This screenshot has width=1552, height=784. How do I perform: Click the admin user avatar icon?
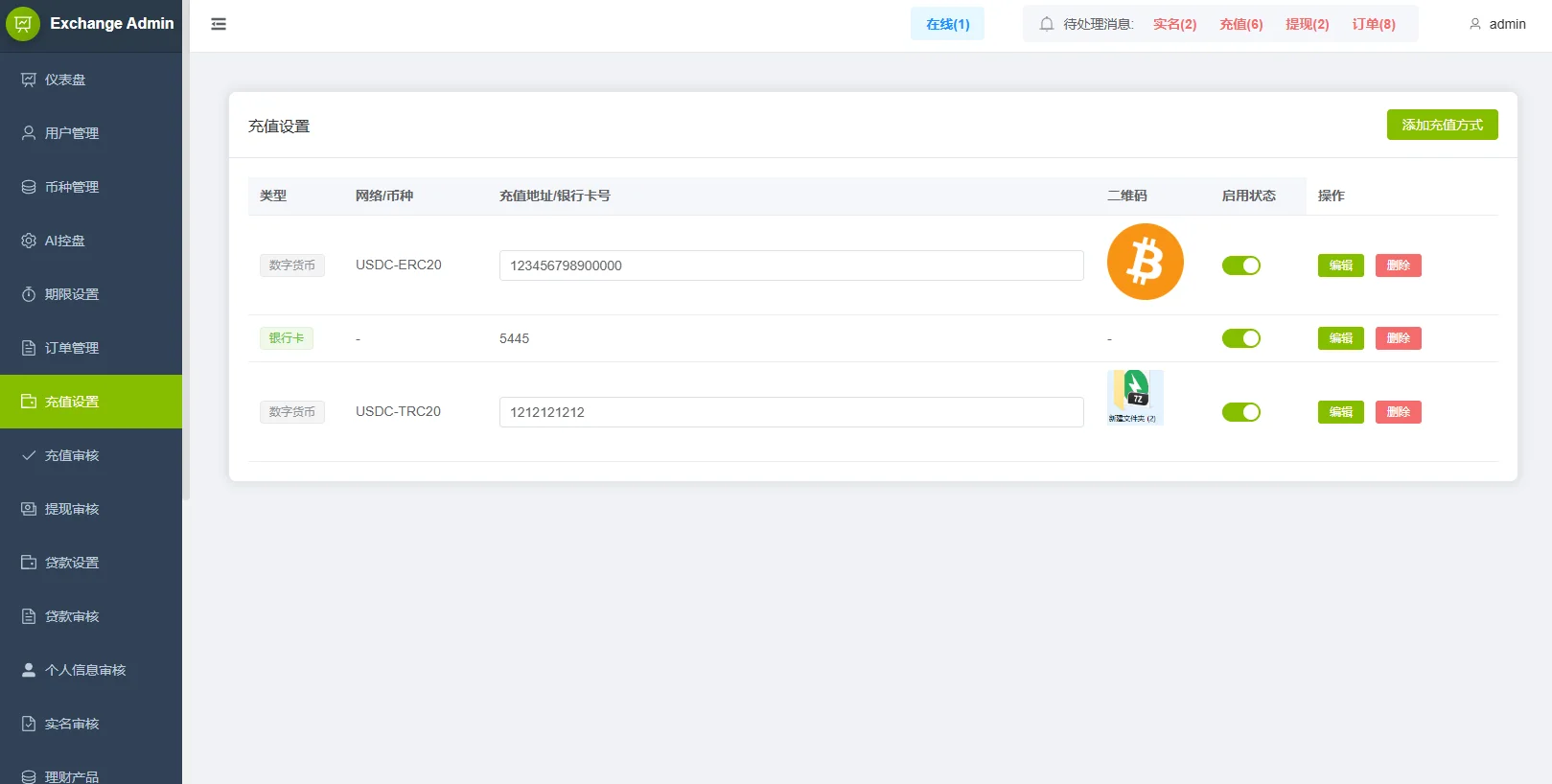(x=1475, y=24)
